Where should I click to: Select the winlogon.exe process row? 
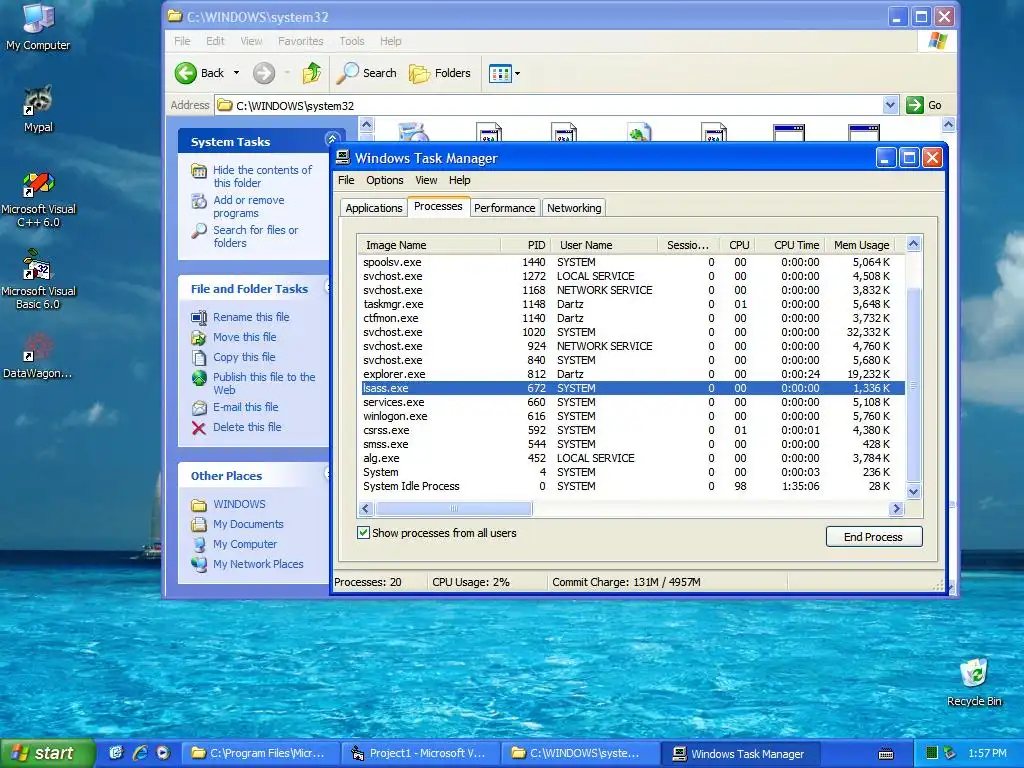point(632,417)
